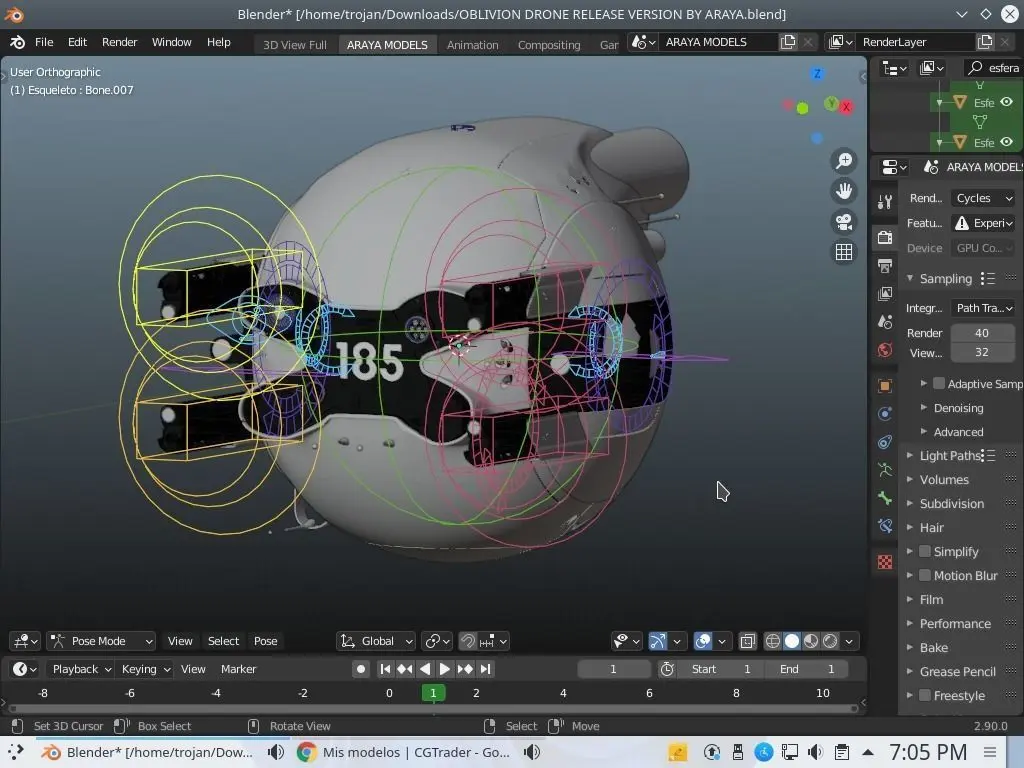Open the Pose Mode dropdown

[102, 641]
